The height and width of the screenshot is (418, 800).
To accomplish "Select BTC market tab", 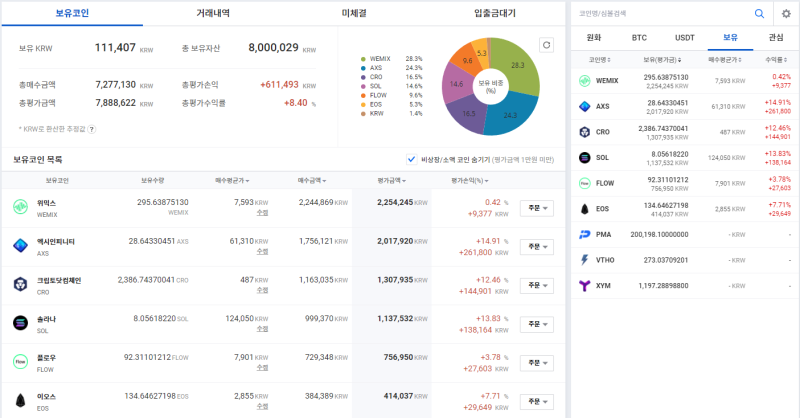I will tap(639, 38).
